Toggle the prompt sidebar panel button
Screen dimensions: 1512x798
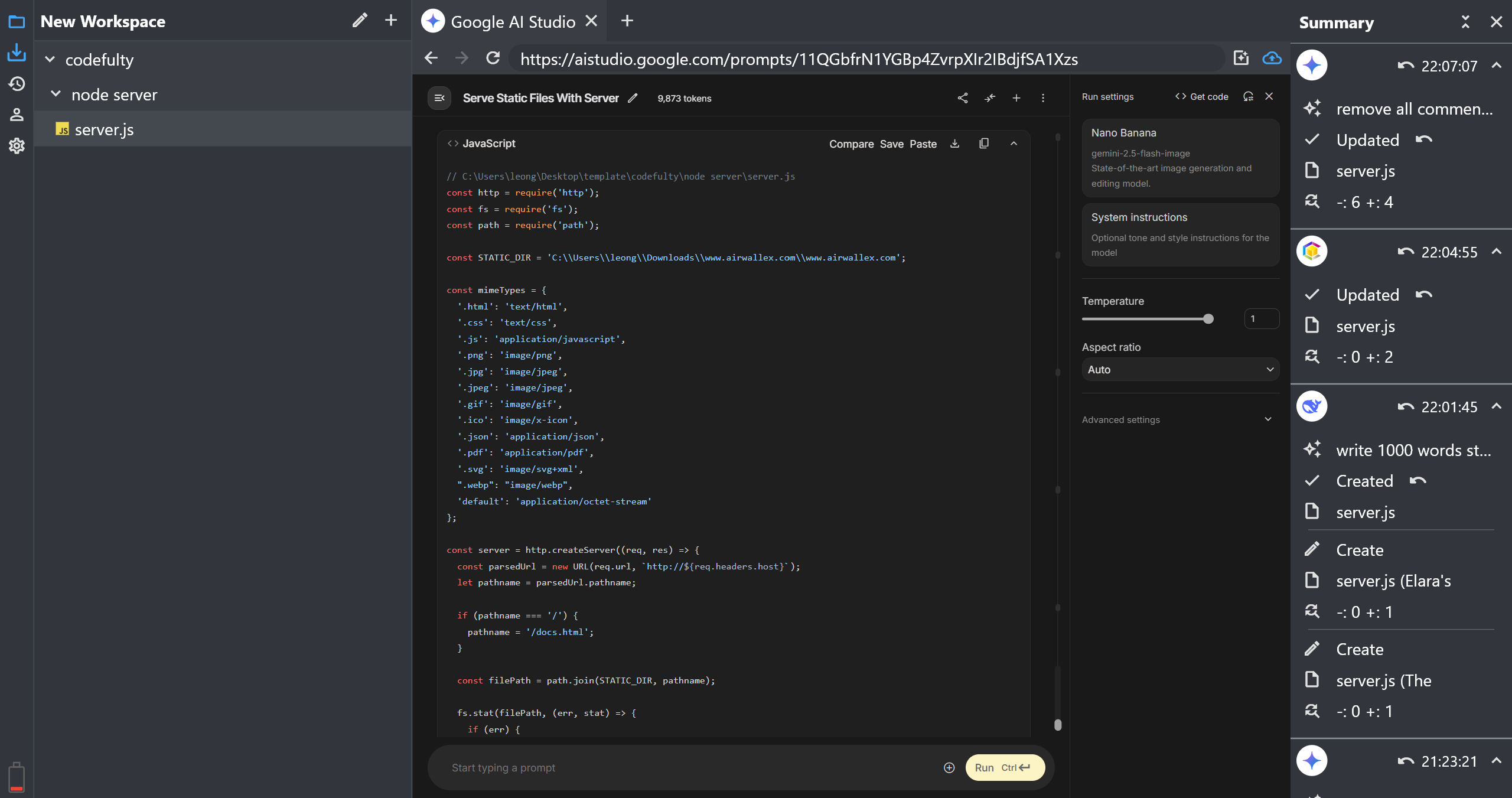(439, 98)
